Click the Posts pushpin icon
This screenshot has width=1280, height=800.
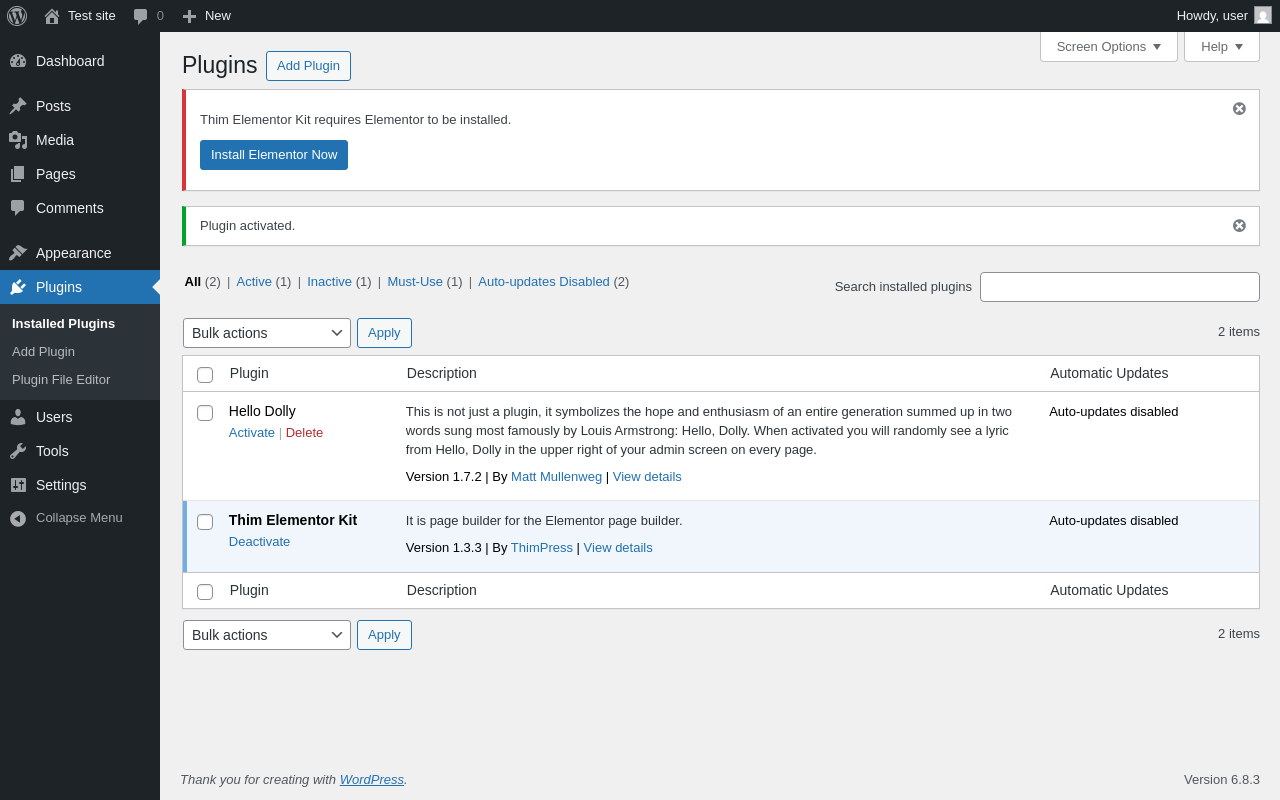click(x=18, y=106)
